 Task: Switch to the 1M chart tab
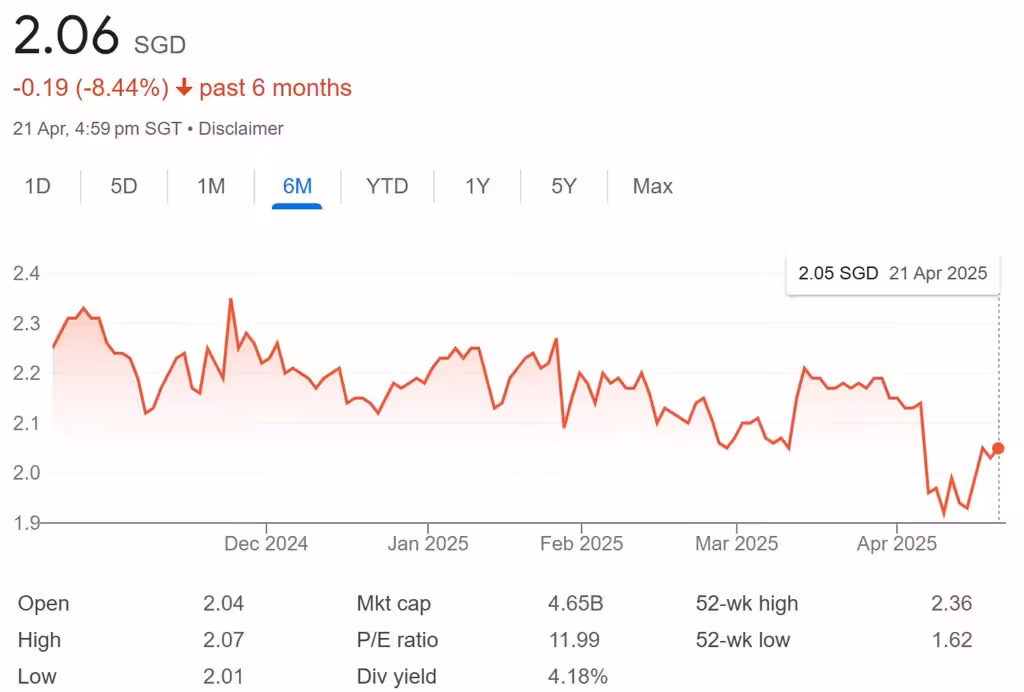[210, 186]
